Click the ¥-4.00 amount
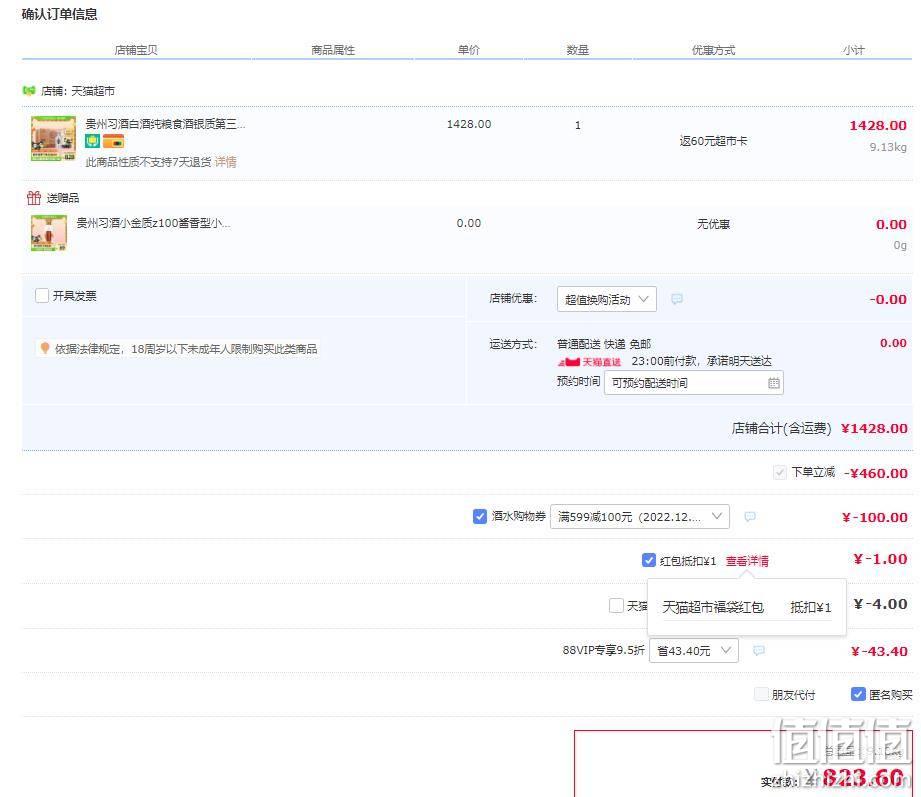This screenshot has width=921, height=797. 880,604
